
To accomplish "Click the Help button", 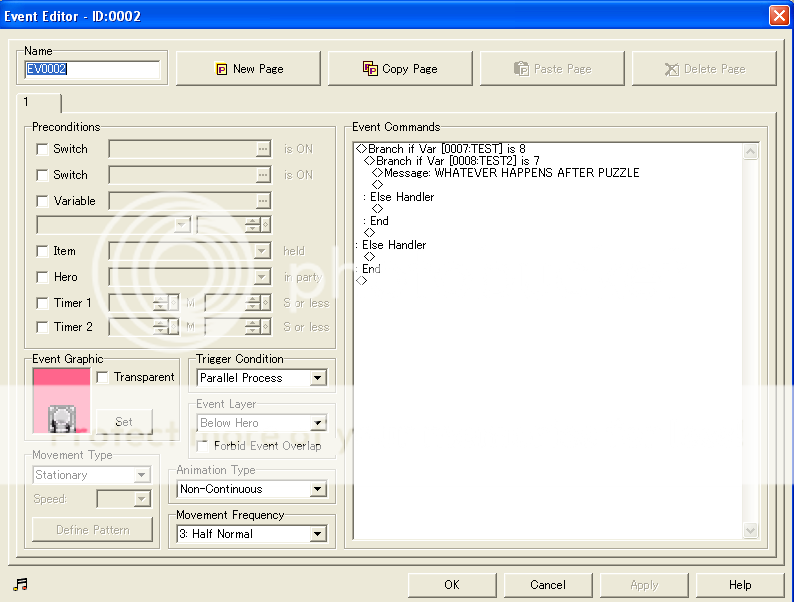I will (740, 585).
